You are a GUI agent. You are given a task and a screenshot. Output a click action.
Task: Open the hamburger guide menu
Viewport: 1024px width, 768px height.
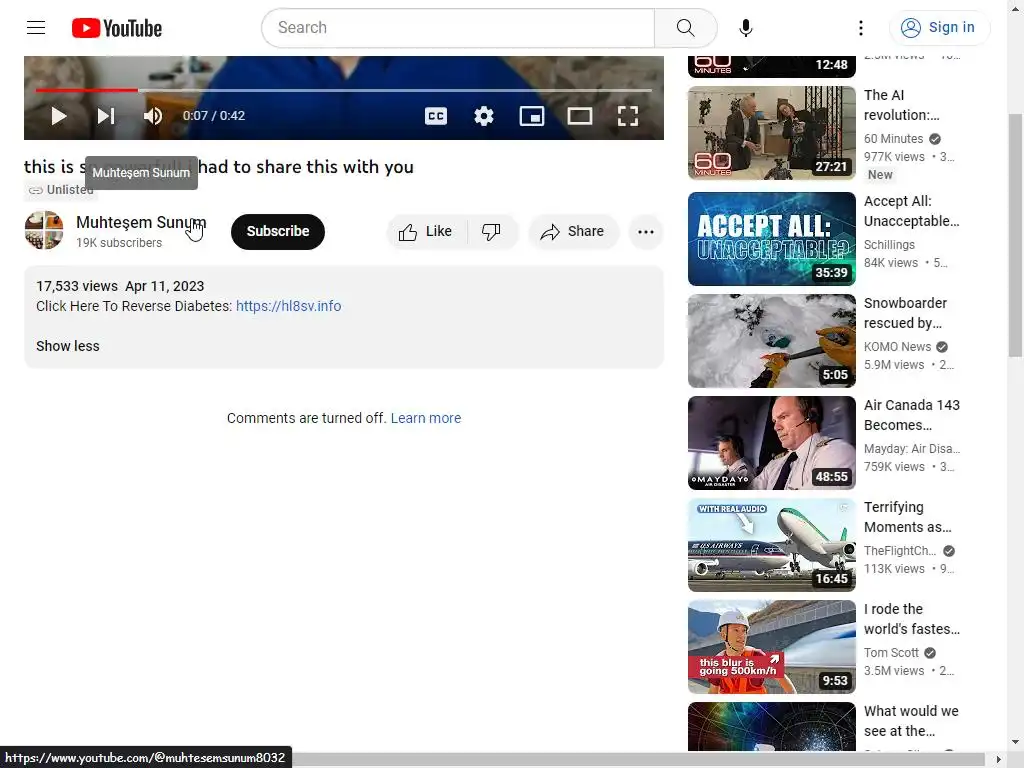pos(36,27)
